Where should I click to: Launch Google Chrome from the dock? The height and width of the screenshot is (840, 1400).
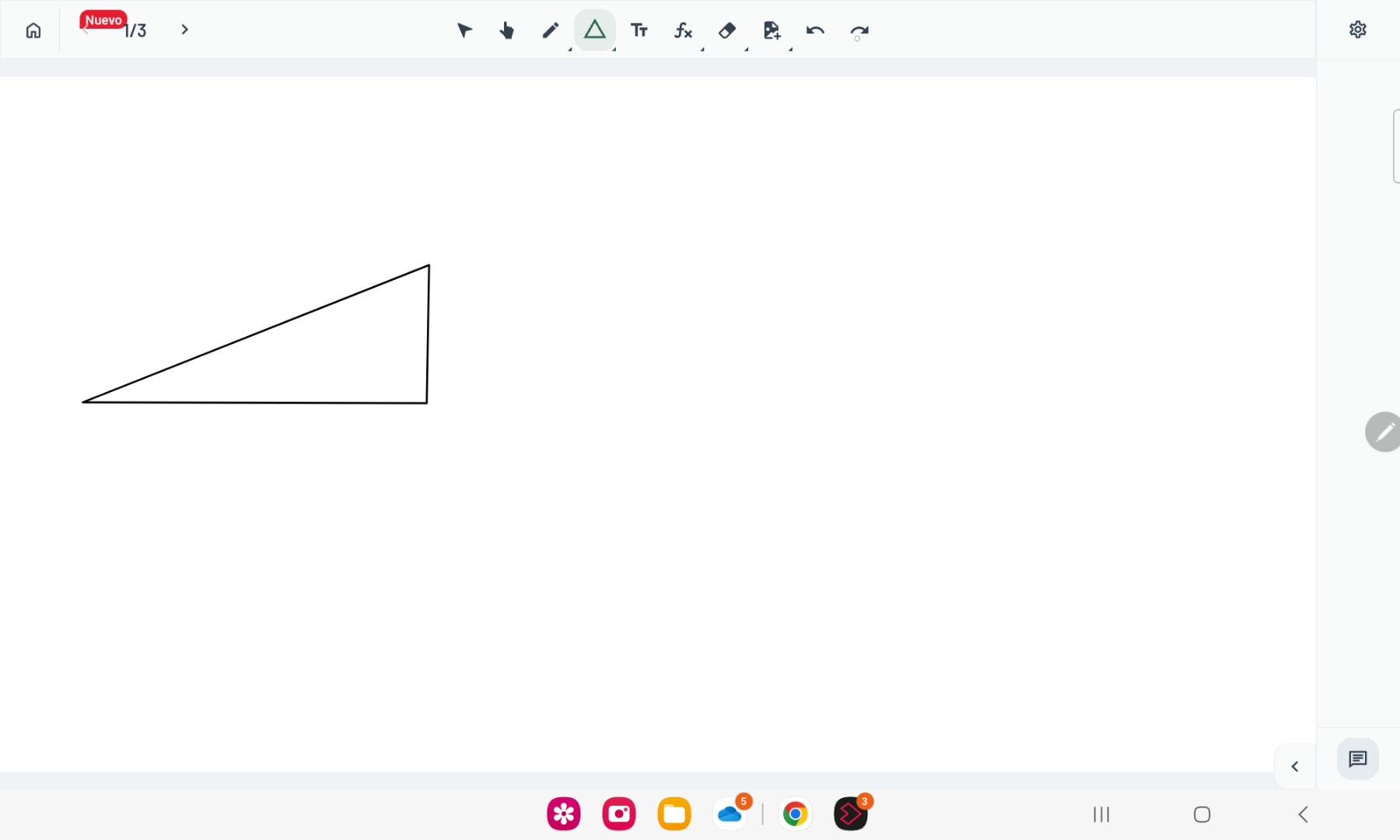(x=795, y=814)
